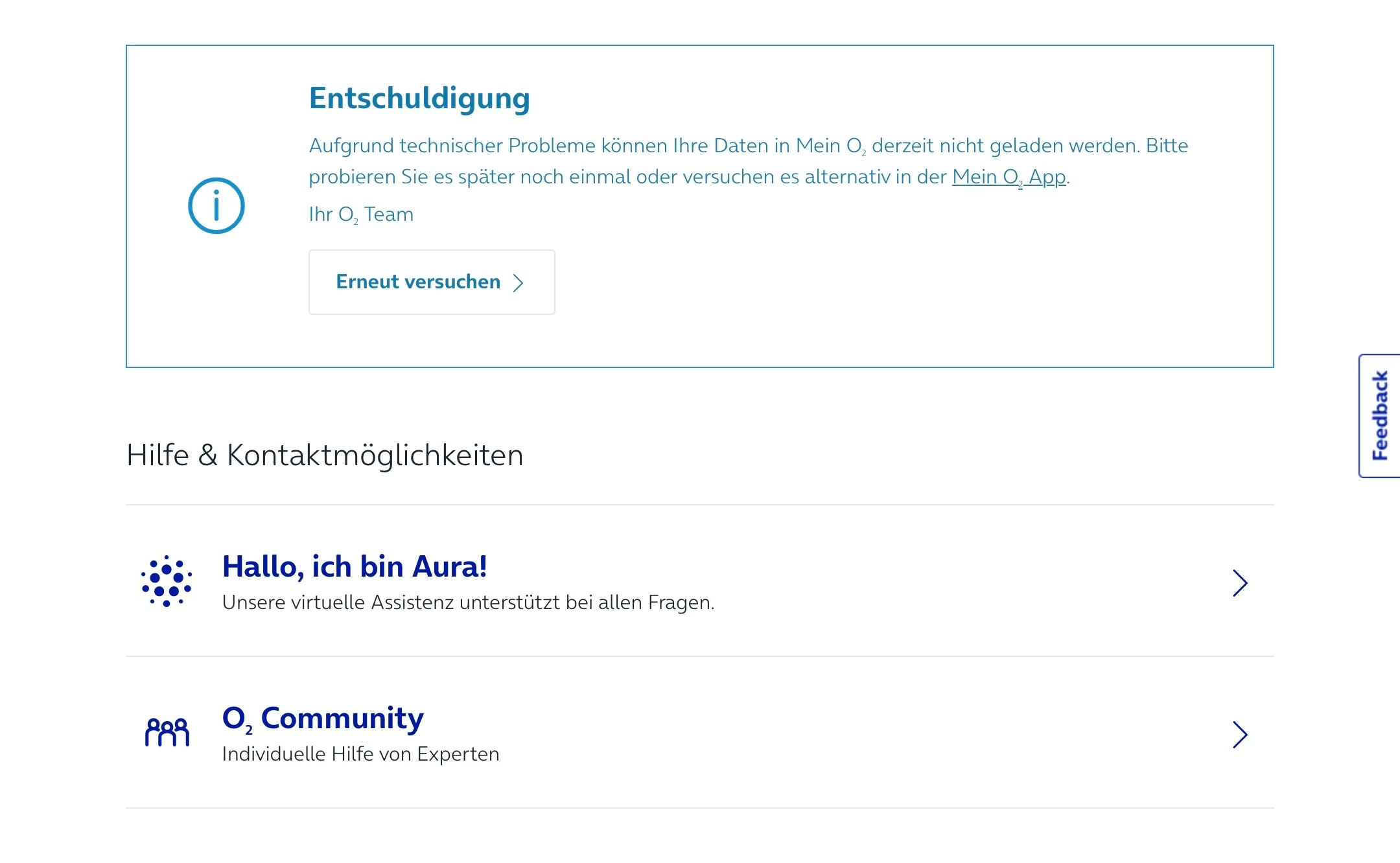The image size is (1400, 863).
Task: Click the Entschuldigung heading
Action: pyautogui.click(x=419, y=98)
